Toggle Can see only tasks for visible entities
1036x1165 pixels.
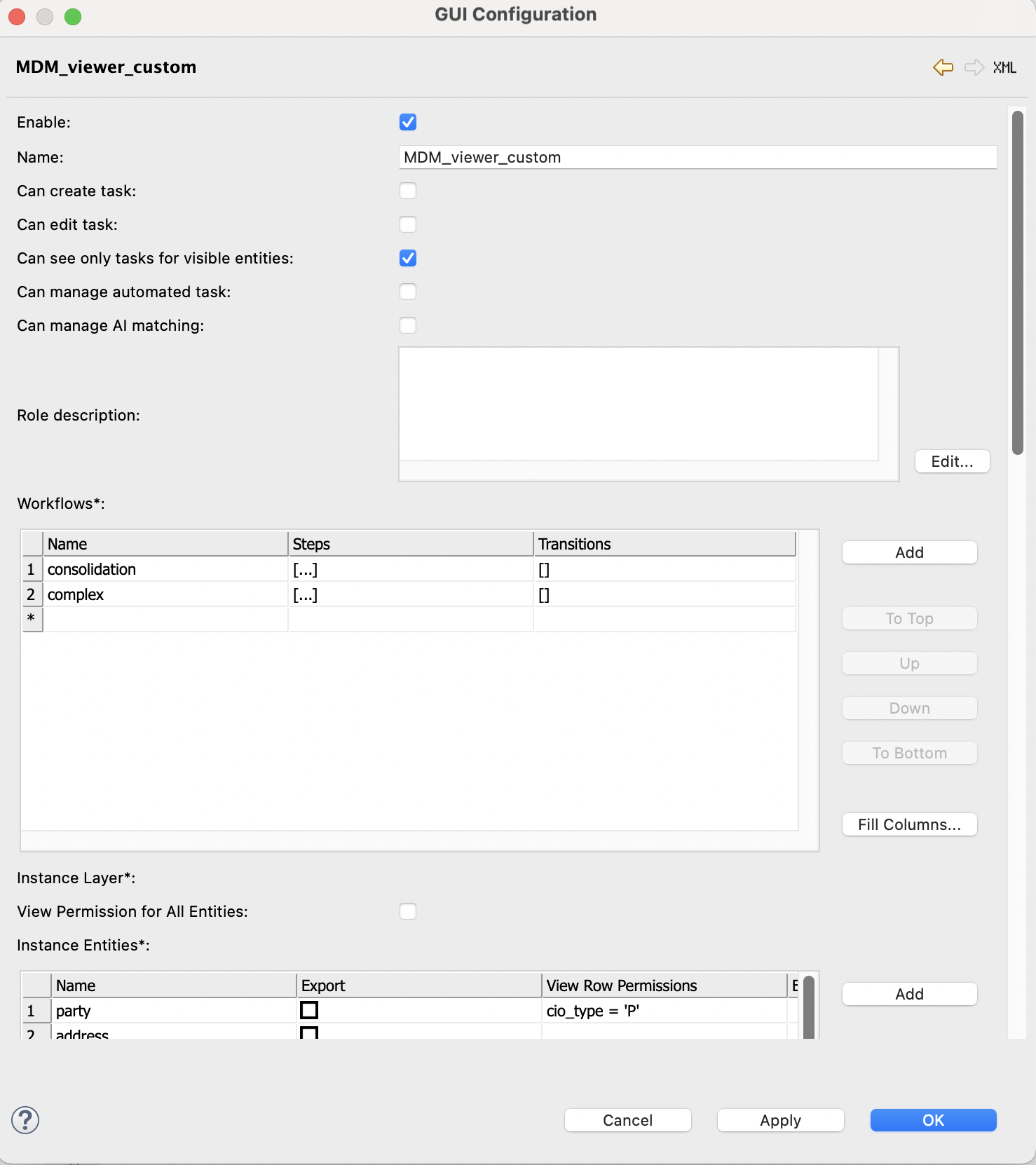click(x=408, y=258)
